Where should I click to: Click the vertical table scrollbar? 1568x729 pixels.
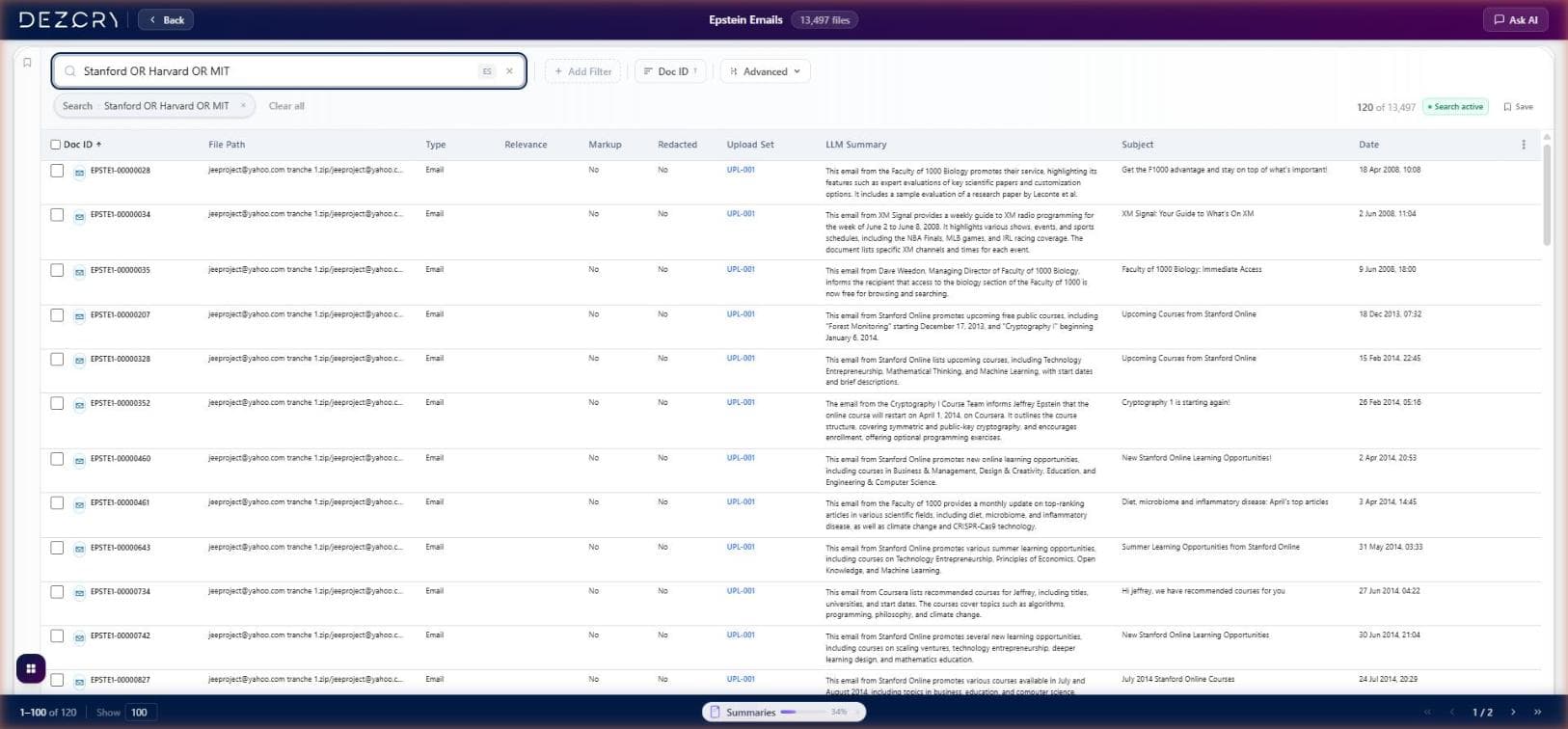click(x=1547, y=193)
